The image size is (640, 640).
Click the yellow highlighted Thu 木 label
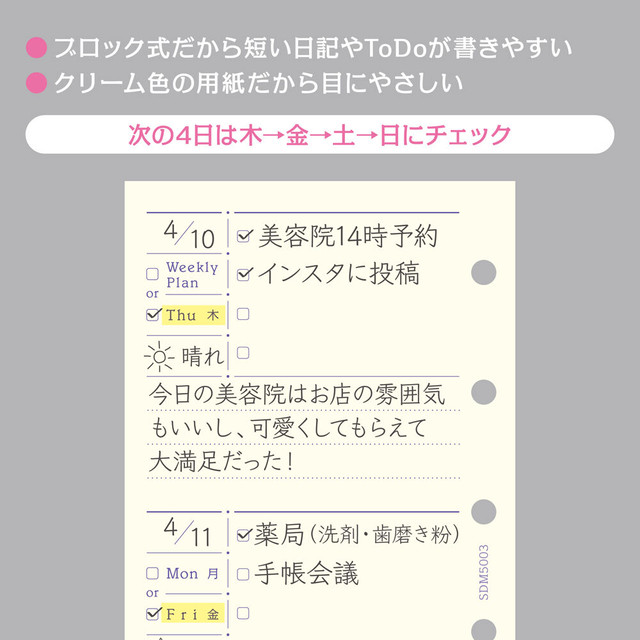[x=193, y=315]
